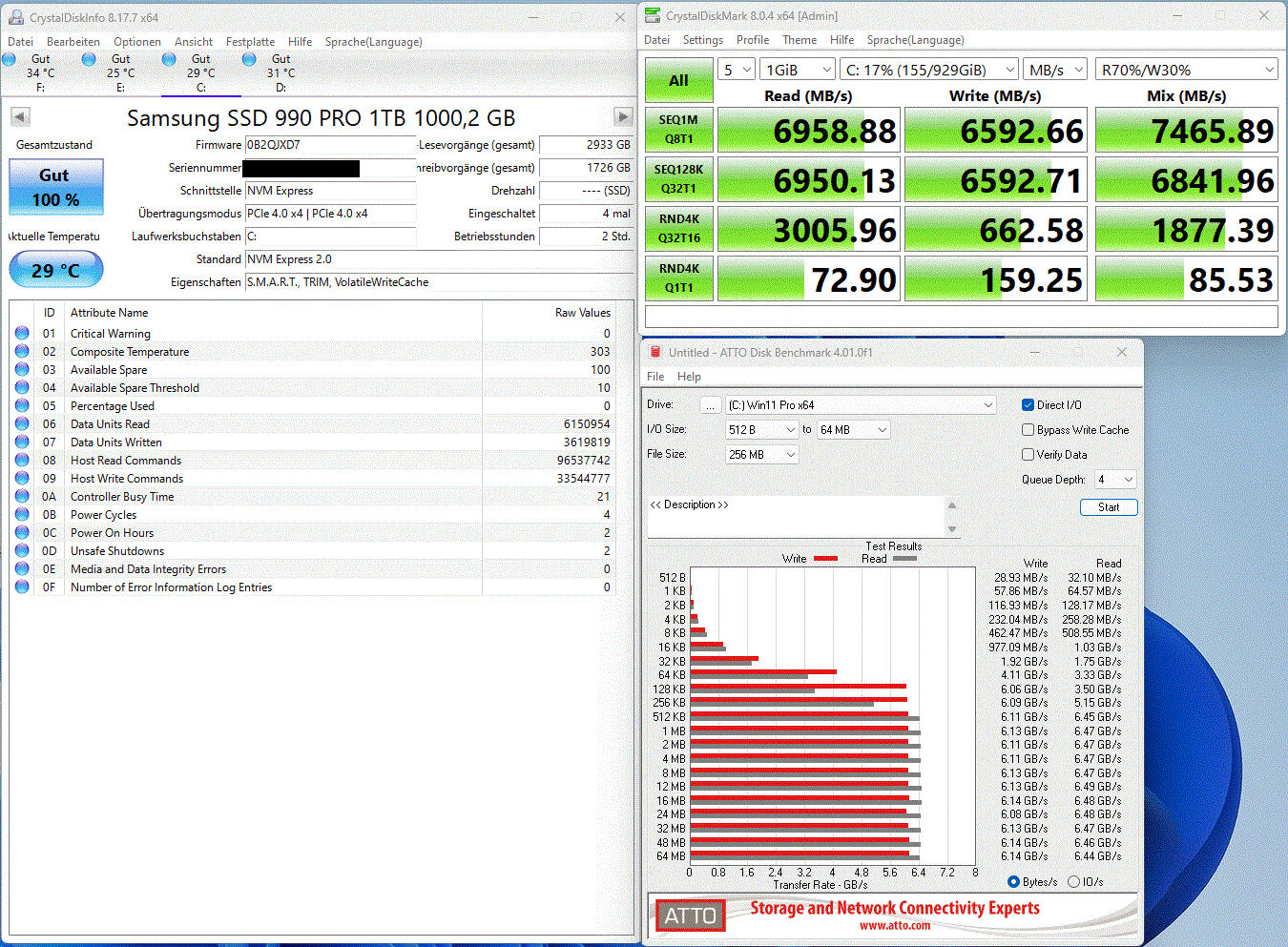Click the ATTO Disk Benchmark title icon
Screen dimensions: 1288x947
pos(655,352)
